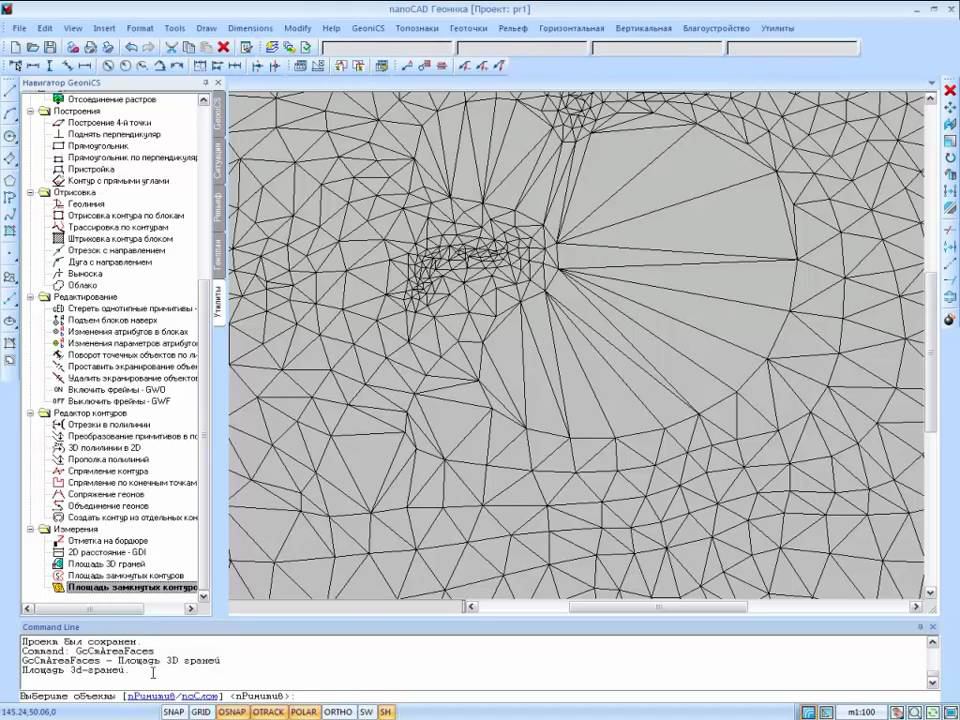This screenshot has width=960, height=720.
Task: Click the Undo arrow icon
Action: tap(131, 47)
